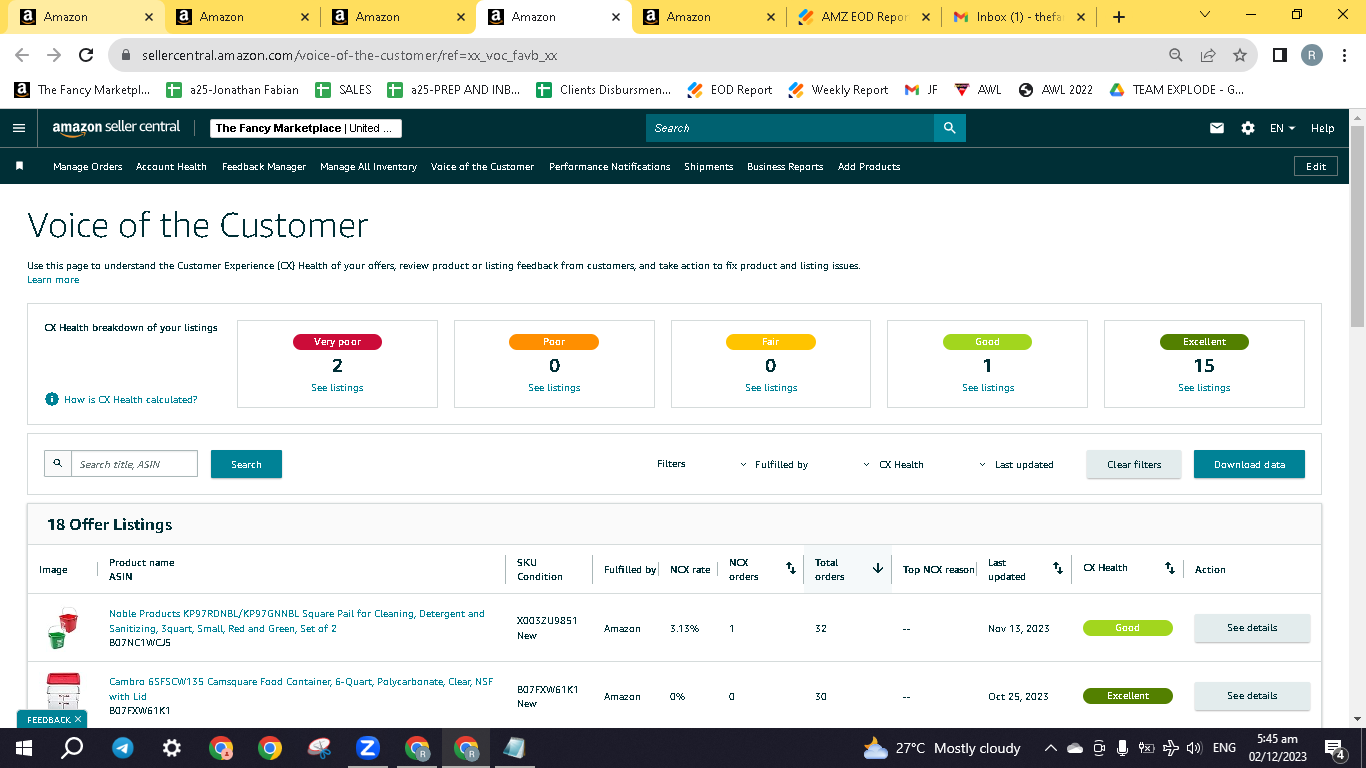Open Telegram from the taskbar
The height and width of the screenshot is (768, 1366).
tap(123, 748)
